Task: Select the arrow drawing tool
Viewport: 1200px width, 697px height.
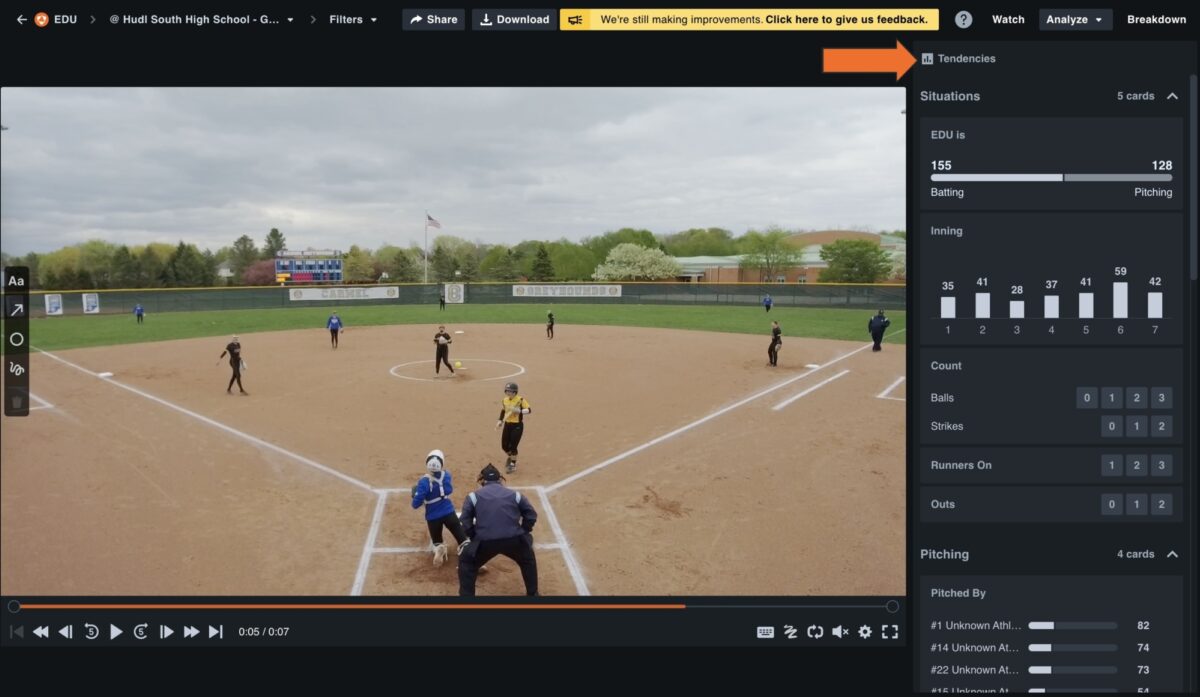Action: click(x=16, y=309)
